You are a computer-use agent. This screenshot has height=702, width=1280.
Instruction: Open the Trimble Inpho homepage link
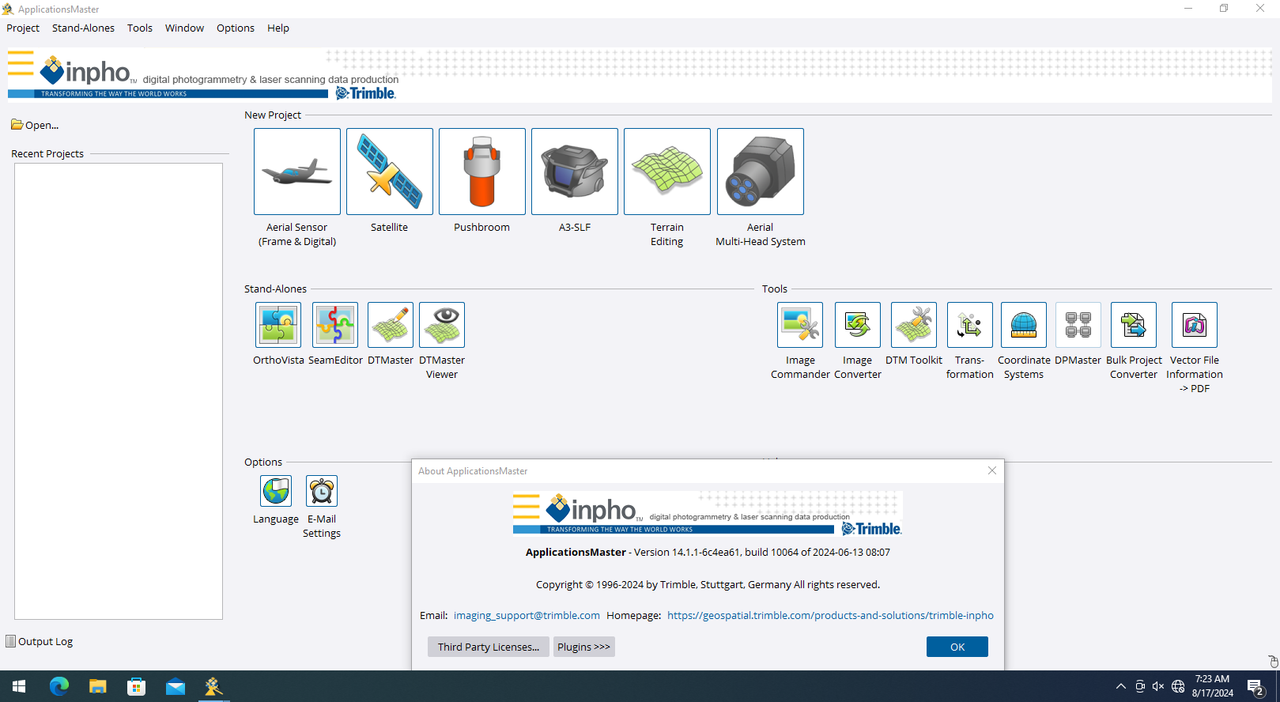click(x=830, y=615)
